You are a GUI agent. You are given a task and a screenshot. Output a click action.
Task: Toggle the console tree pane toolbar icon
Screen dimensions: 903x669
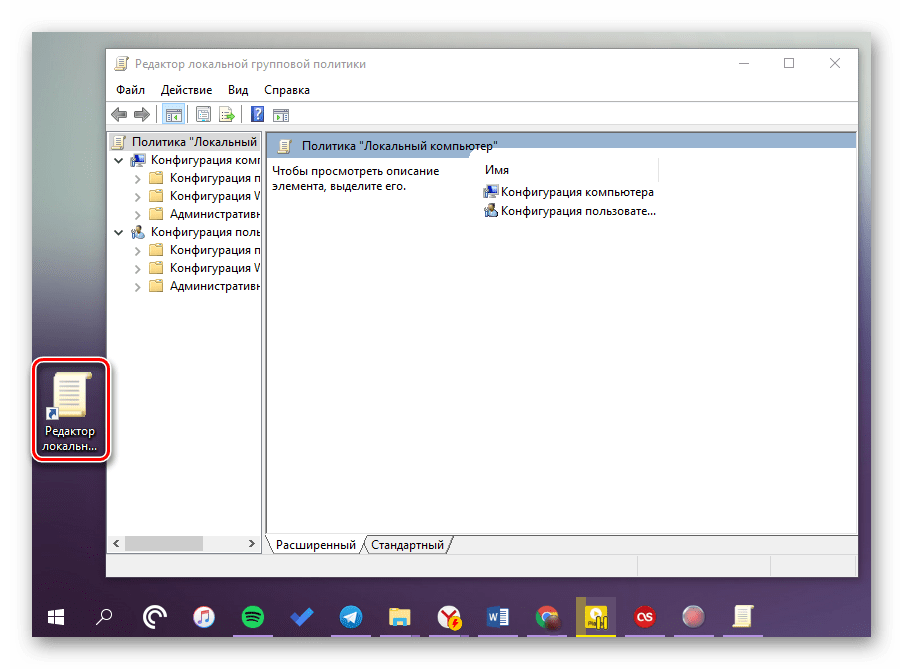pos(173,114)
